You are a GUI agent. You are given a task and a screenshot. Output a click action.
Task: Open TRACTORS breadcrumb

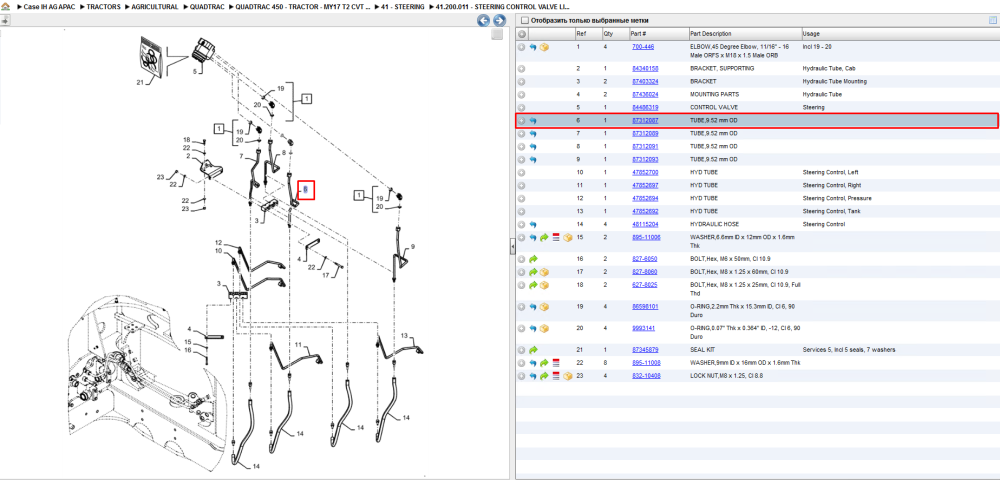click(x=103, y=6)
